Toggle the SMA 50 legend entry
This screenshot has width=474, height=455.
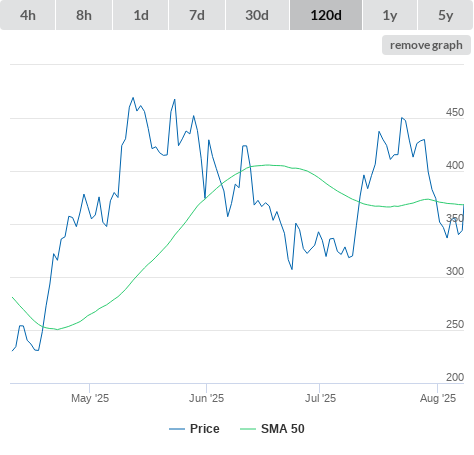coord(283,429)
